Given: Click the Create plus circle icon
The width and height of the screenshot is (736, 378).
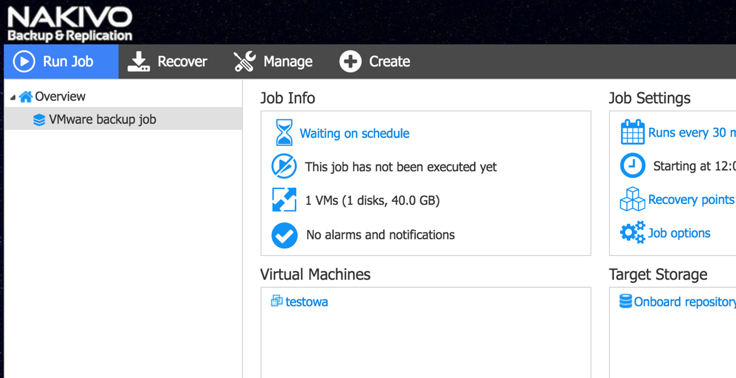Looking at the screenshot, I should (350, 62).
